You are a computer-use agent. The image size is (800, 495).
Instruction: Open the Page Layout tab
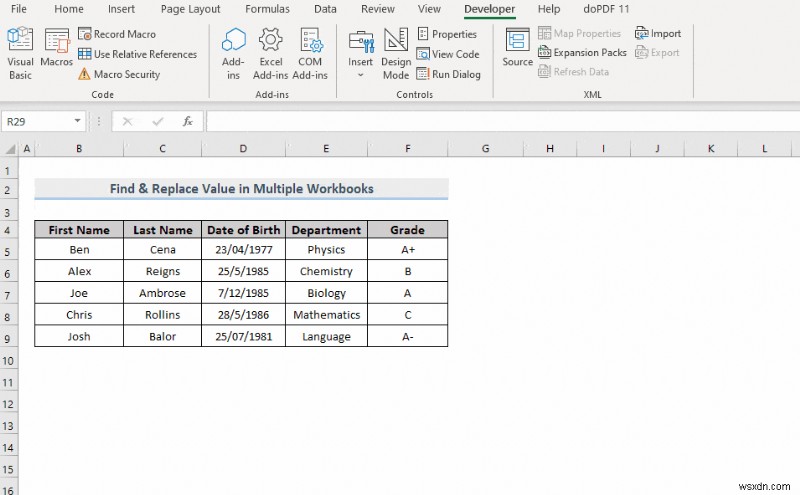pyautogui.click(x=190, y=9)
